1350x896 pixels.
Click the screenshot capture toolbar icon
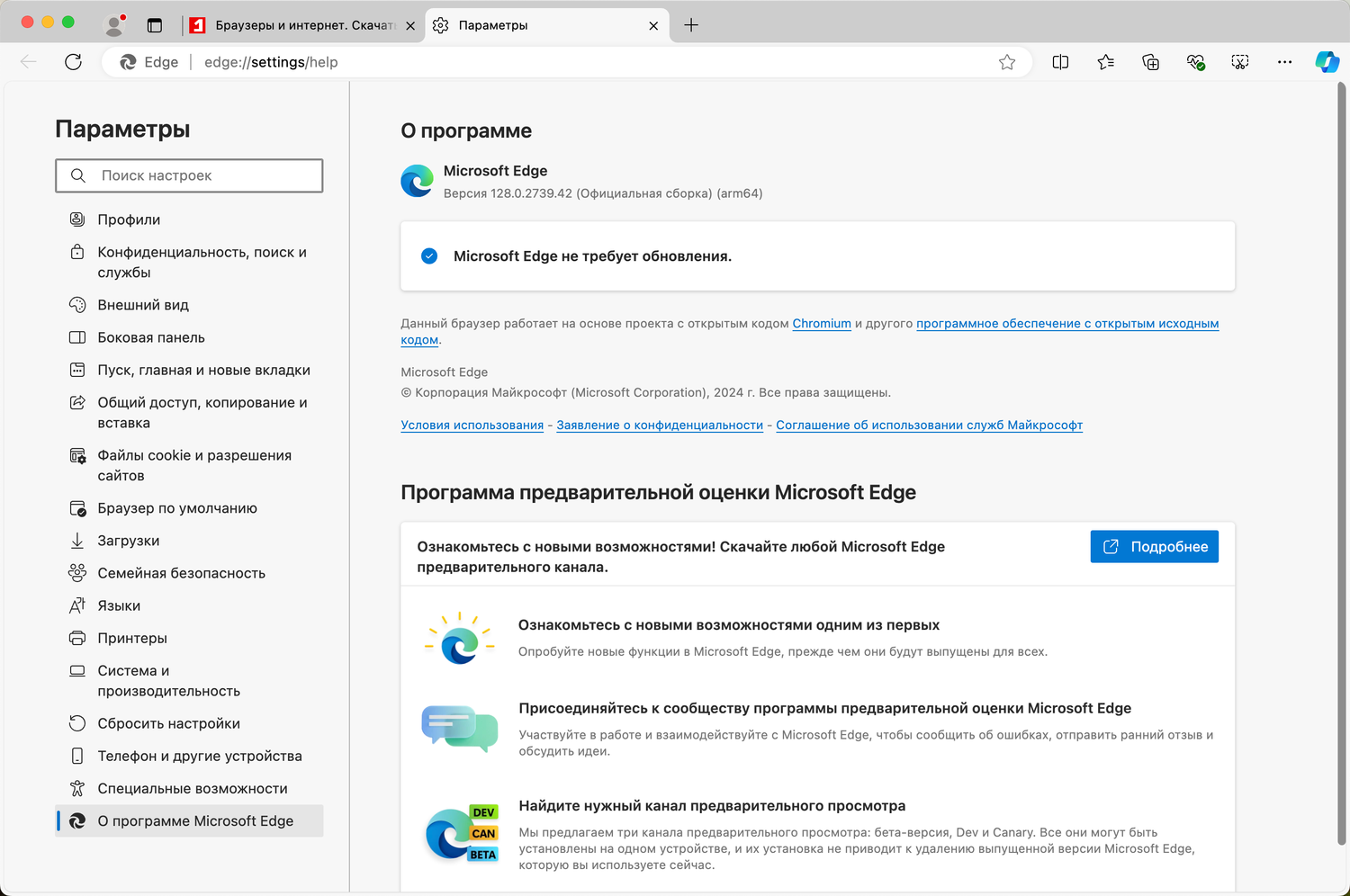(x=1240, y=62)
